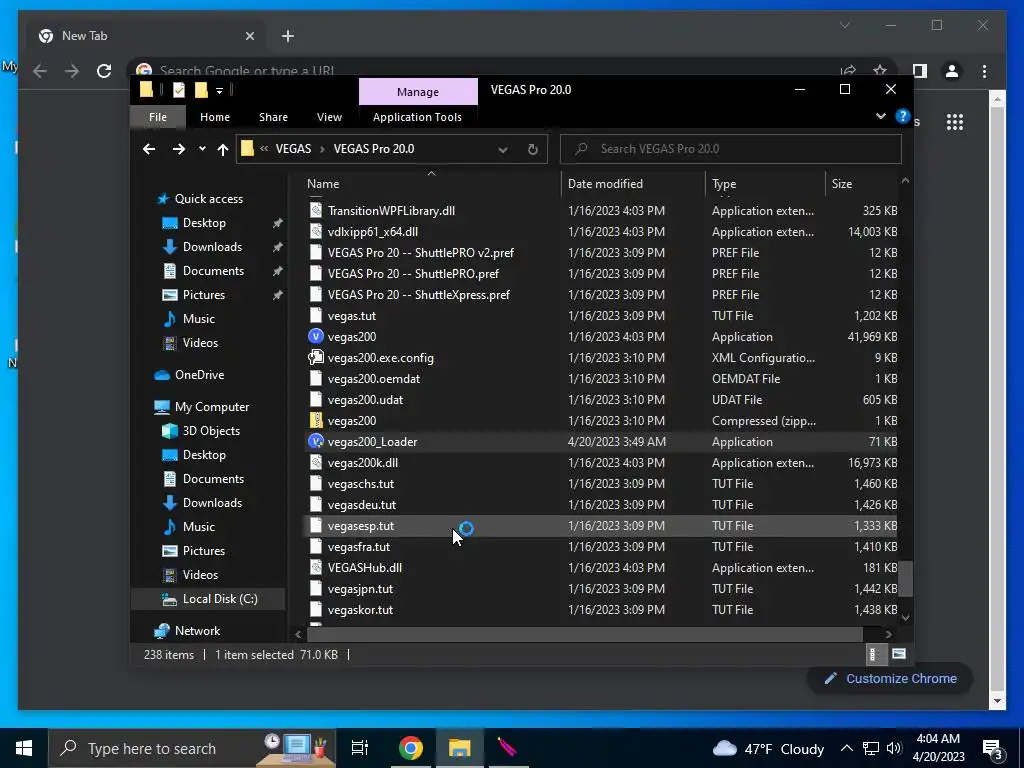The width and height of the screenshot is (1024, 768).
Task: Select vegasesp.tut file row
Action: tap(601, 526)
